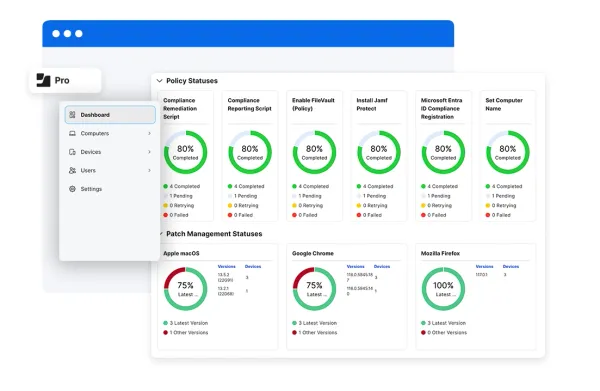
Task: Click Set Computer Name 80% completed ring
Action: coord(508,152)
